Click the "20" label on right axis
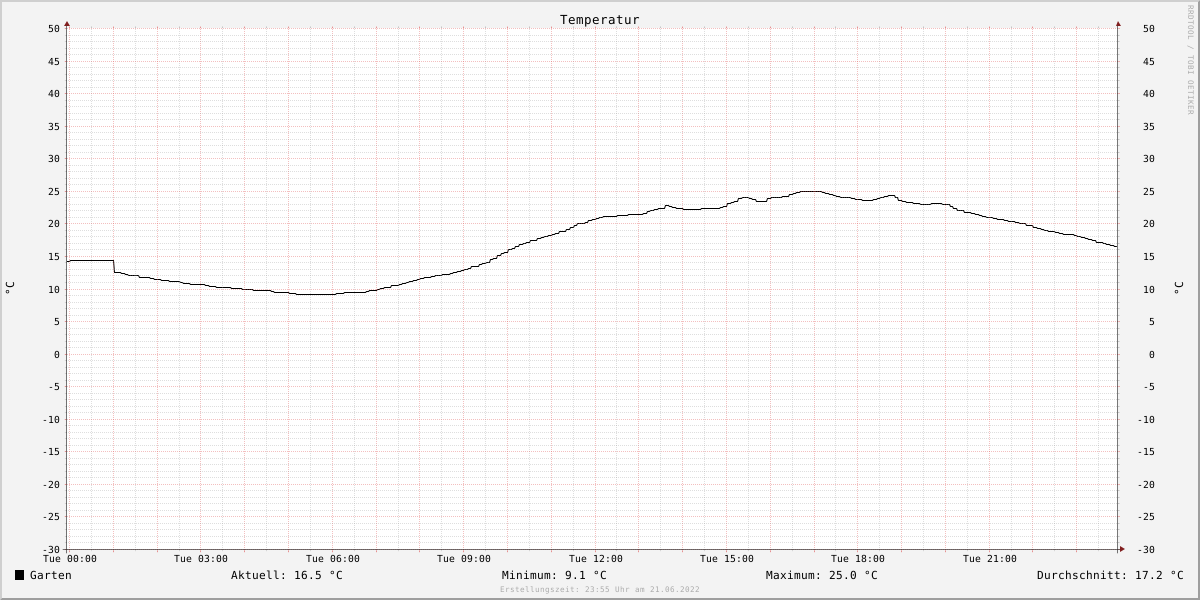The height and width of the screenshot is (600, 1200). 1149,224
